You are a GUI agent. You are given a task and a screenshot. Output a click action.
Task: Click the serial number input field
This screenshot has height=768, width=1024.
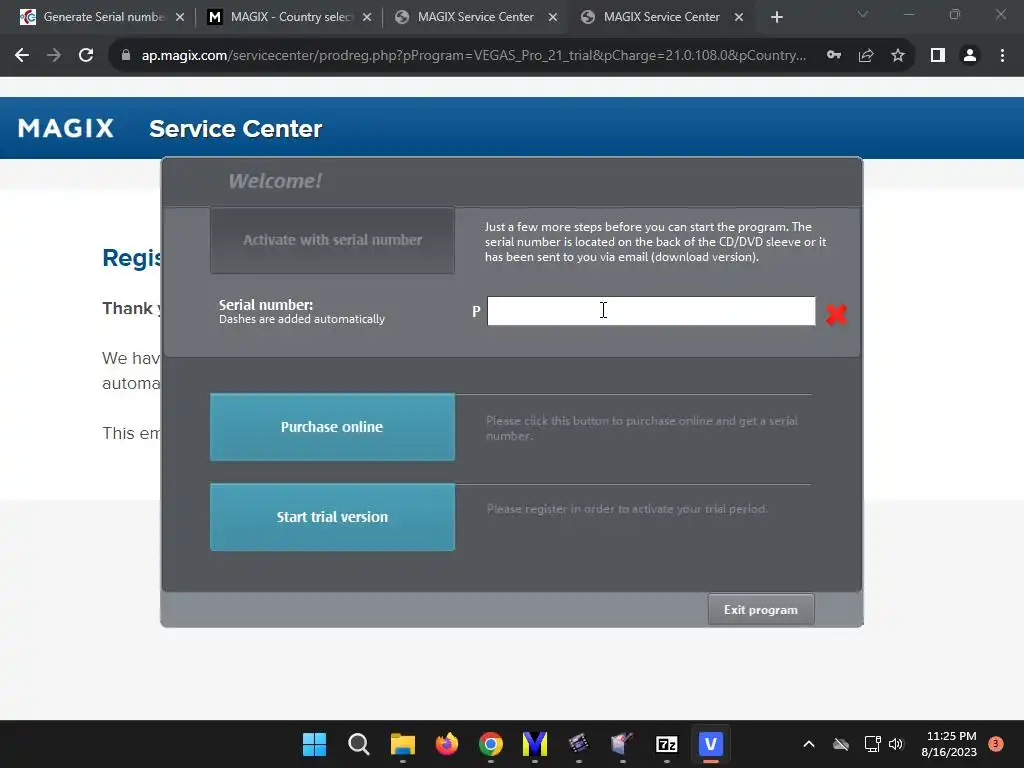651,311
